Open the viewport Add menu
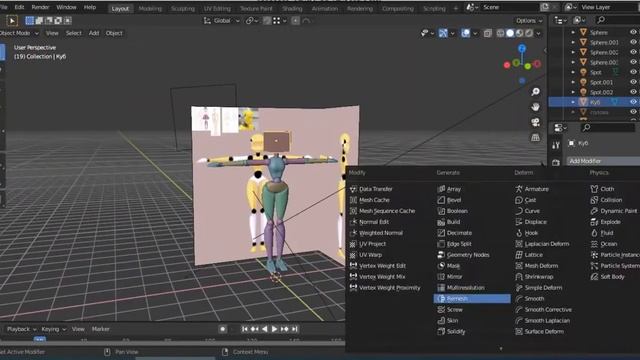The height and width of the screenshot is (360, 640). [94, 33]
